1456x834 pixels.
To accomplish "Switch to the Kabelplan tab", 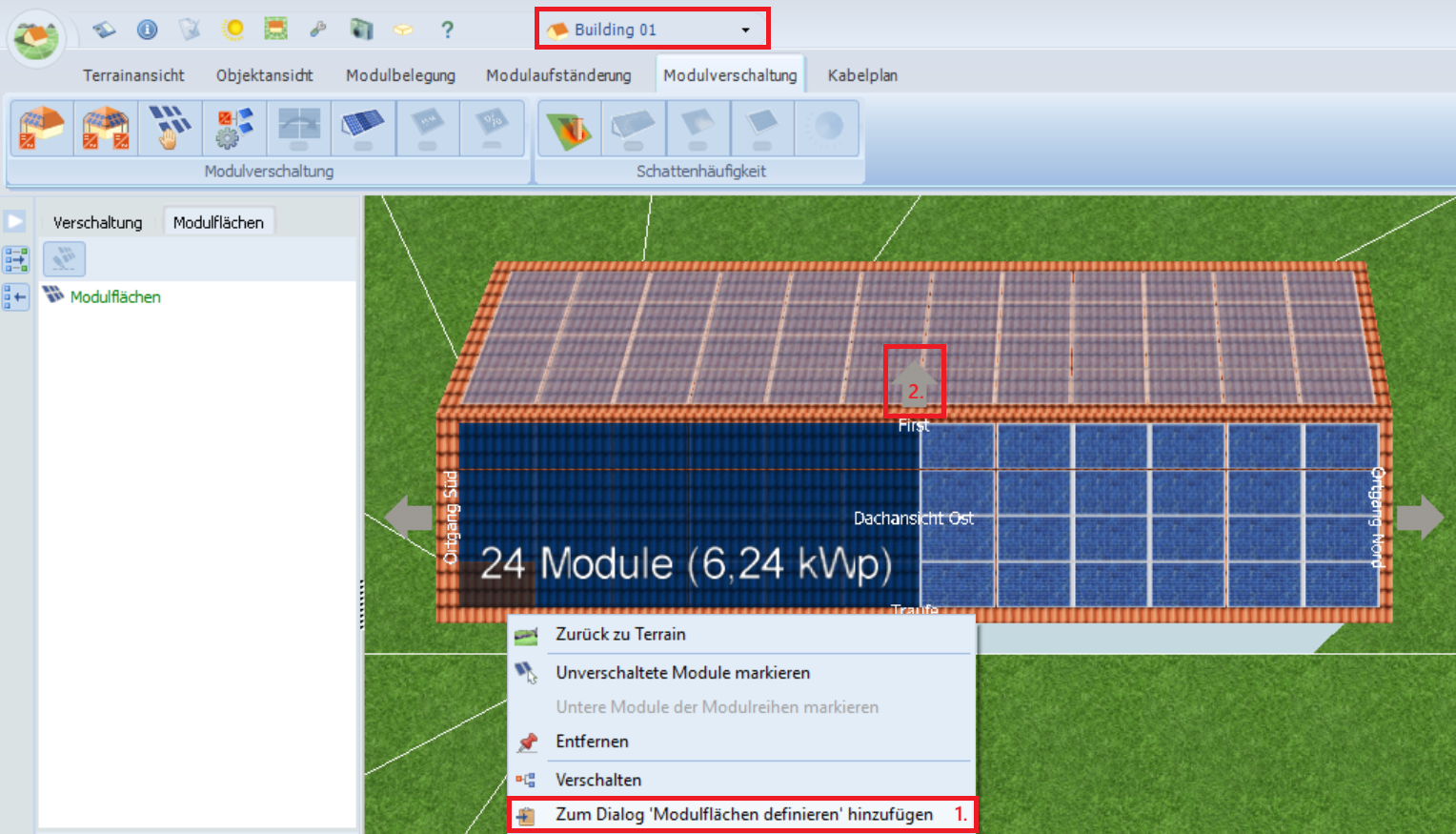I will 861,75.
